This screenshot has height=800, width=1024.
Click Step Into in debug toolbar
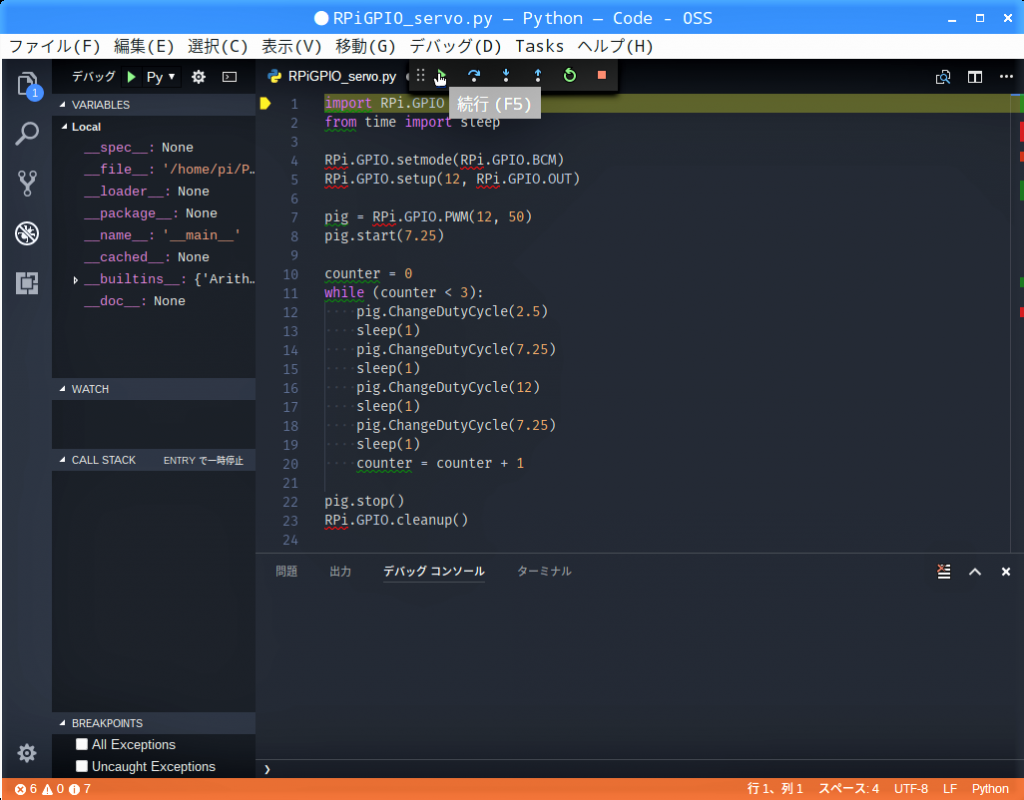(x=505, y=76)
